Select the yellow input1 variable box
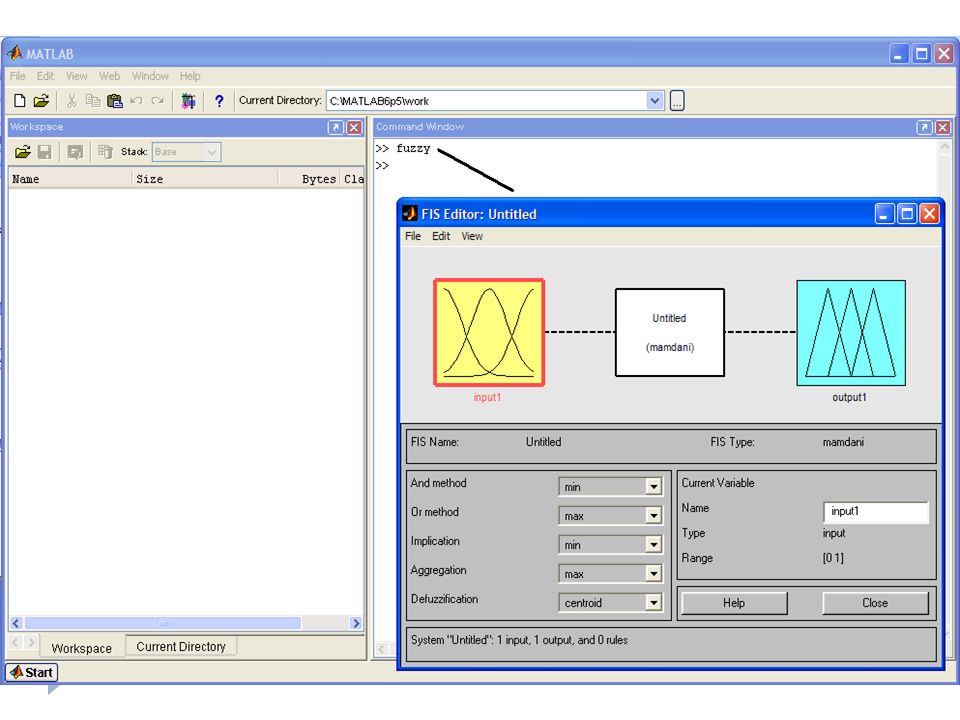This screenshot has width=960, height=720. click(489, 332)
